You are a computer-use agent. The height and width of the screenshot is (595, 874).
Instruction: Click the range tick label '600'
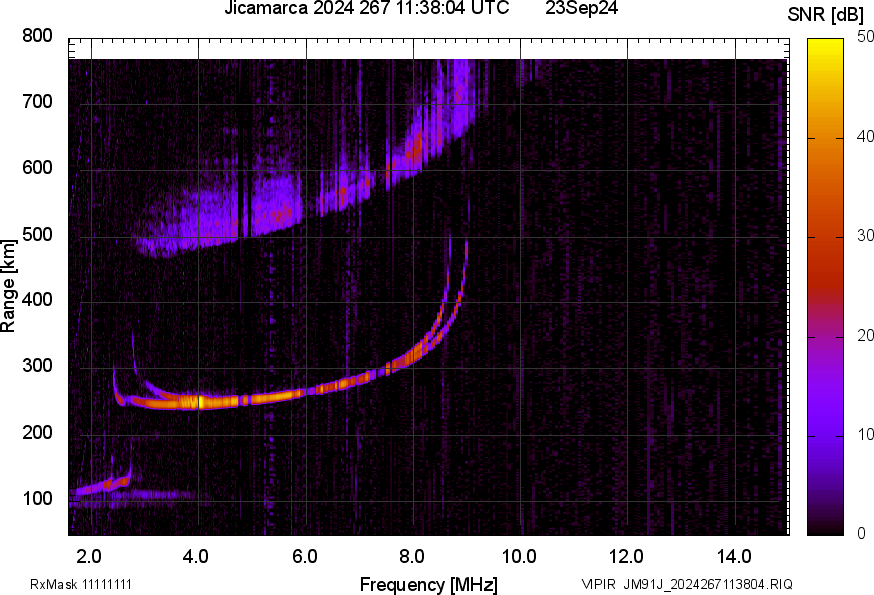[x=37, y=168]
